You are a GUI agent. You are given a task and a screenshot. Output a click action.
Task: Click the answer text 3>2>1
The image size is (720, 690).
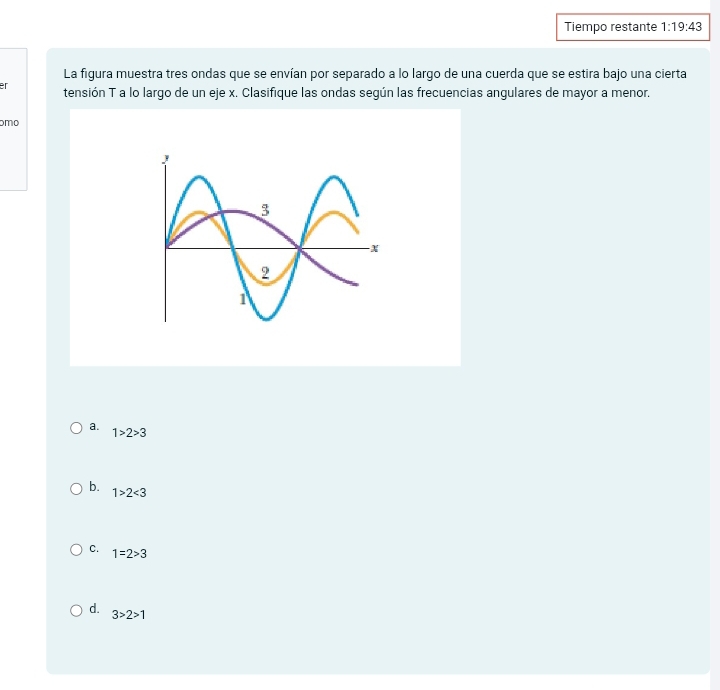click(x=129, y=614)
